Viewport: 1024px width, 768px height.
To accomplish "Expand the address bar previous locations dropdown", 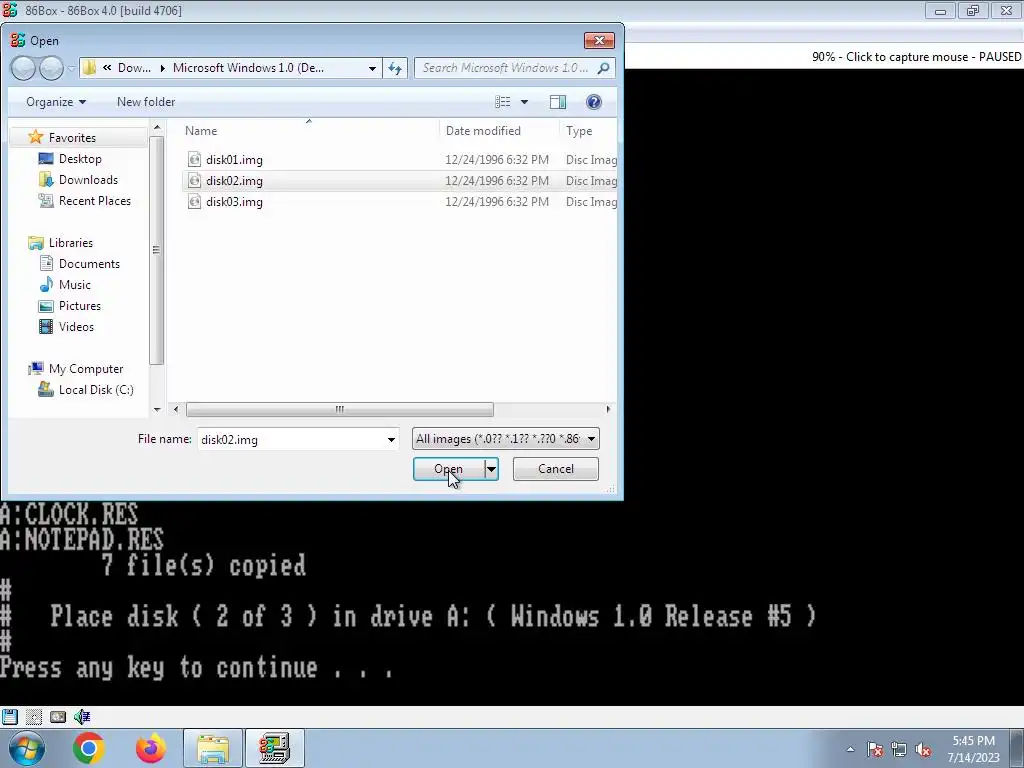I will point(372,68).
